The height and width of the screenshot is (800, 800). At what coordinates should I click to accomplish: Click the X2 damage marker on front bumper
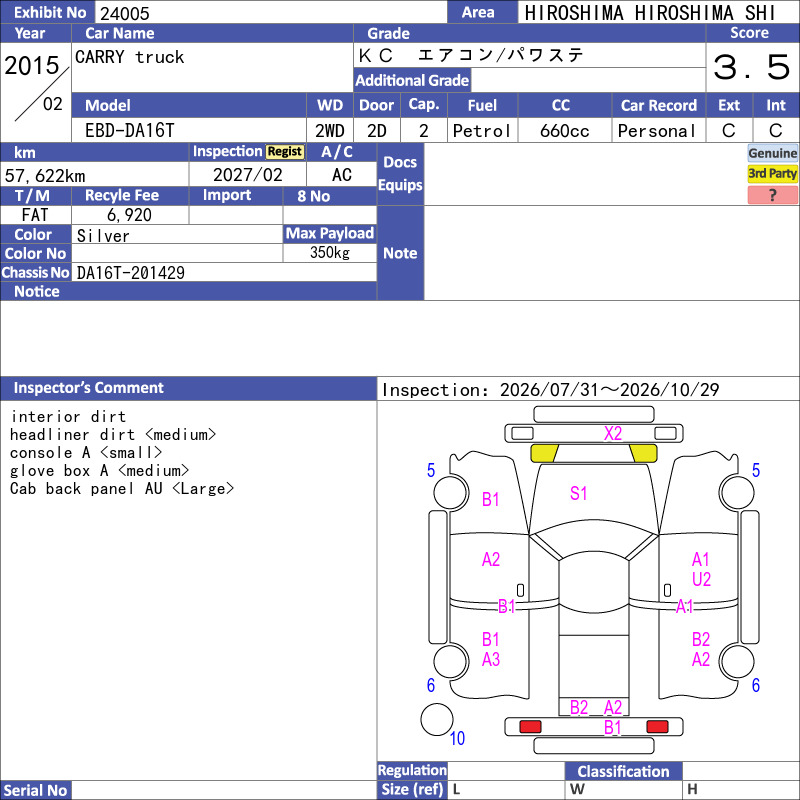(613, 434)
